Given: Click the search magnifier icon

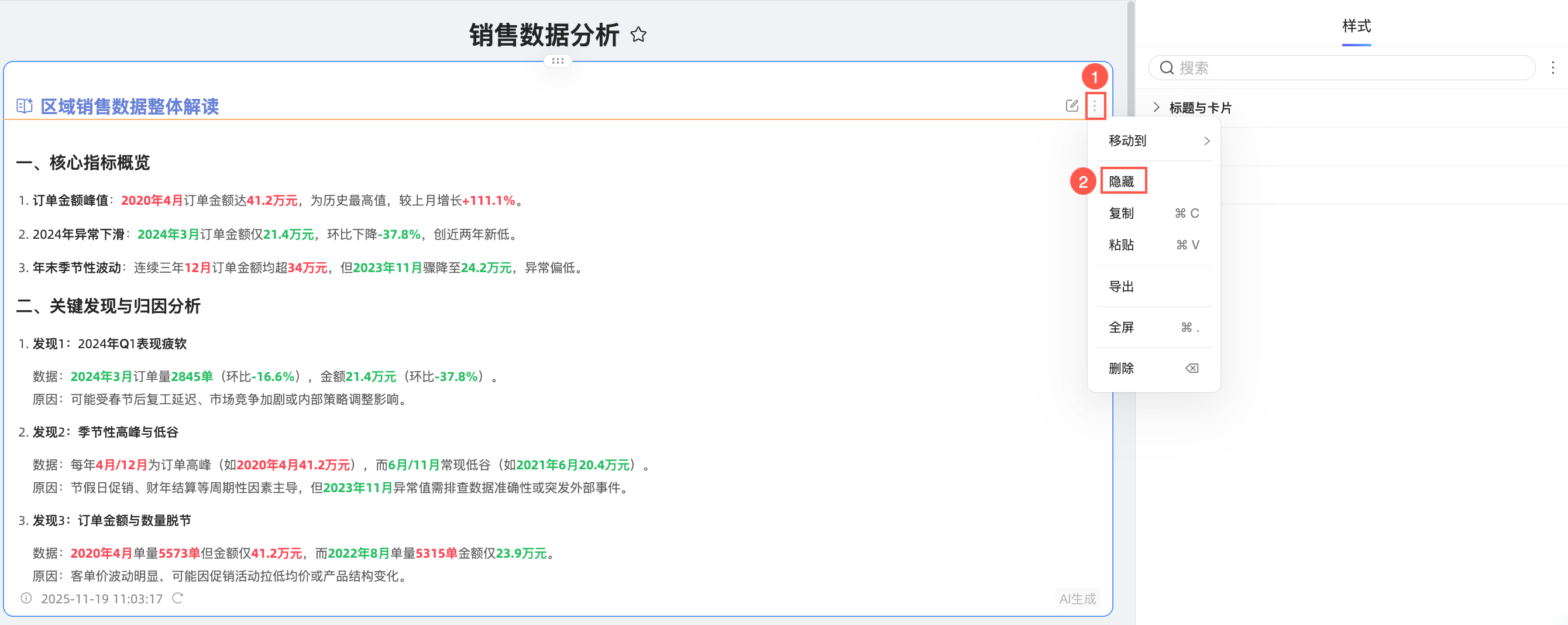Looking at the screenshot, I should point(1166,67).
